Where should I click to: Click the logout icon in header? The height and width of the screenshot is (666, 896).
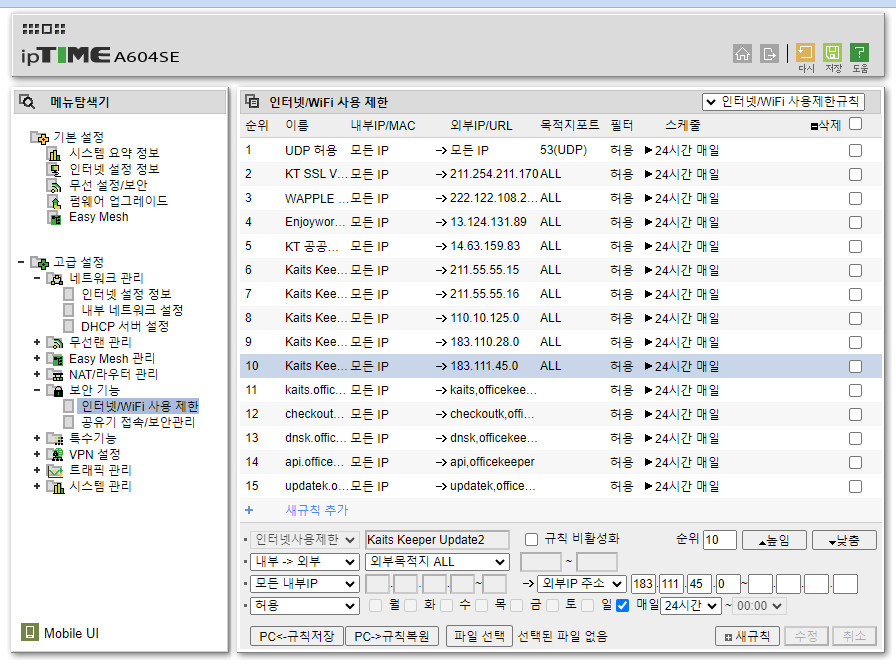(x=769, y=54)
